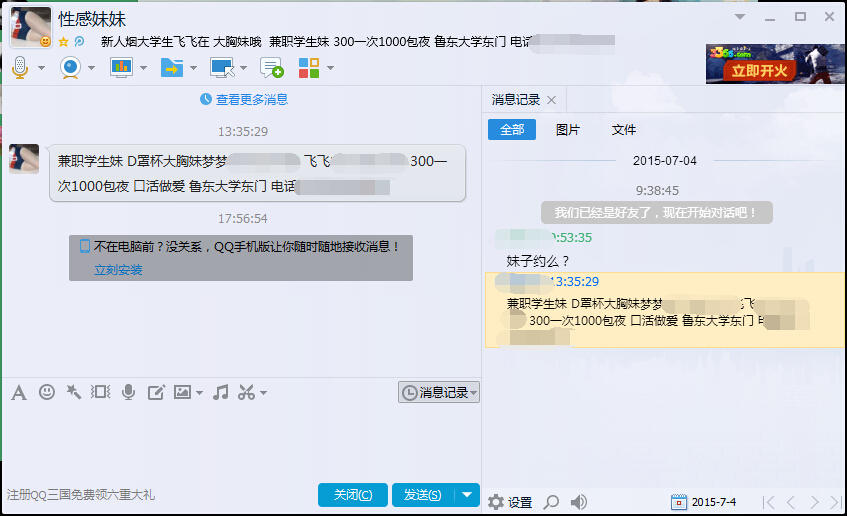Screen dimensions: 847x516
Task: Click 注册QQ三国免费领六重大礼 ad text
Action: [81, 494]
